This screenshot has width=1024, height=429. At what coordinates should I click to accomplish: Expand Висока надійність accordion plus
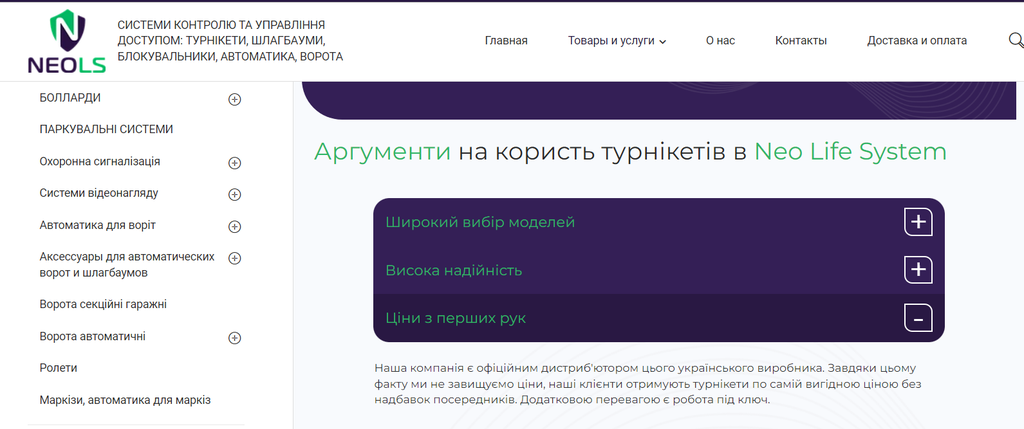(x=918, y=270)
